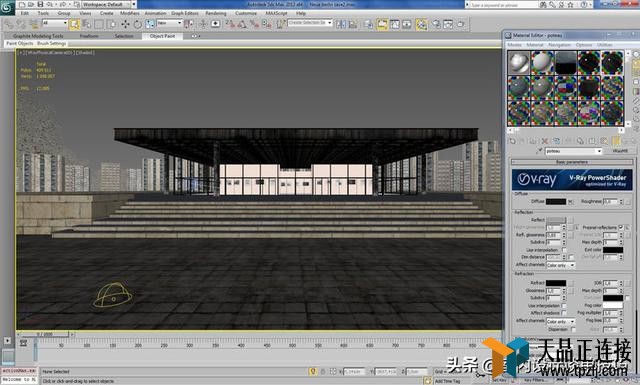Open Render Setup from main toolbar
Image resolution: width=640 pixels, height=385 pixels.
tap(436, 24)
